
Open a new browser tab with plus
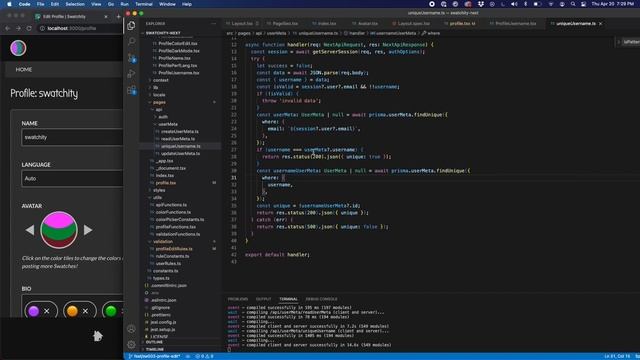tap(118, 17)
